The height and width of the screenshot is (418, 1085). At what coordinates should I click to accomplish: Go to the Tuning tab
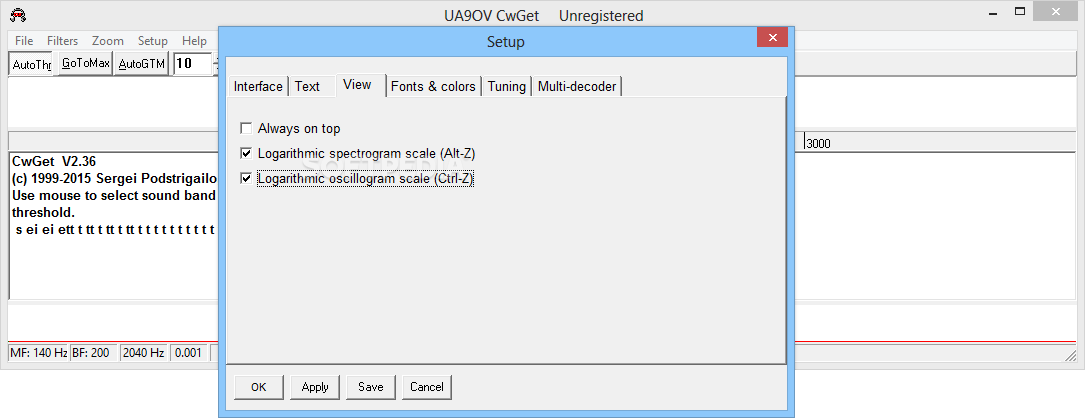tap(507, 87)
